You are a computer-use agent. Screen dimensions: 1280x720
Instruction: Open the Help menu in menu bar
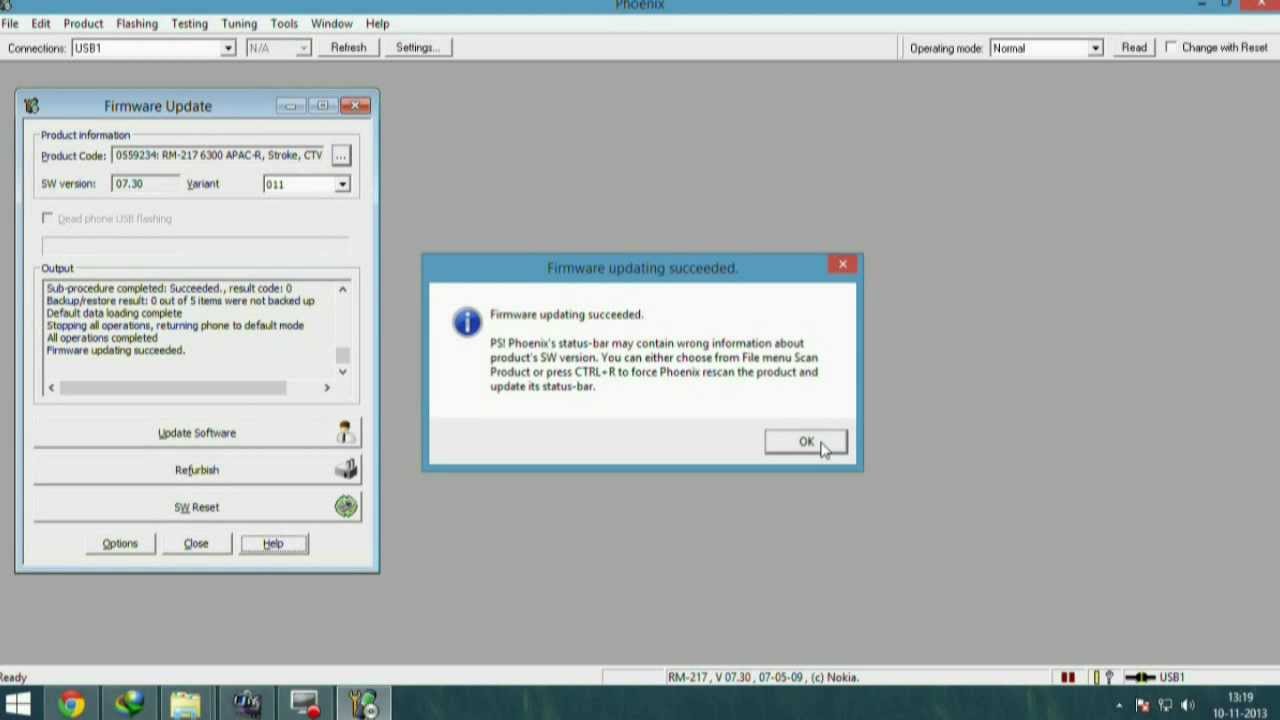(x=377, y=23)
